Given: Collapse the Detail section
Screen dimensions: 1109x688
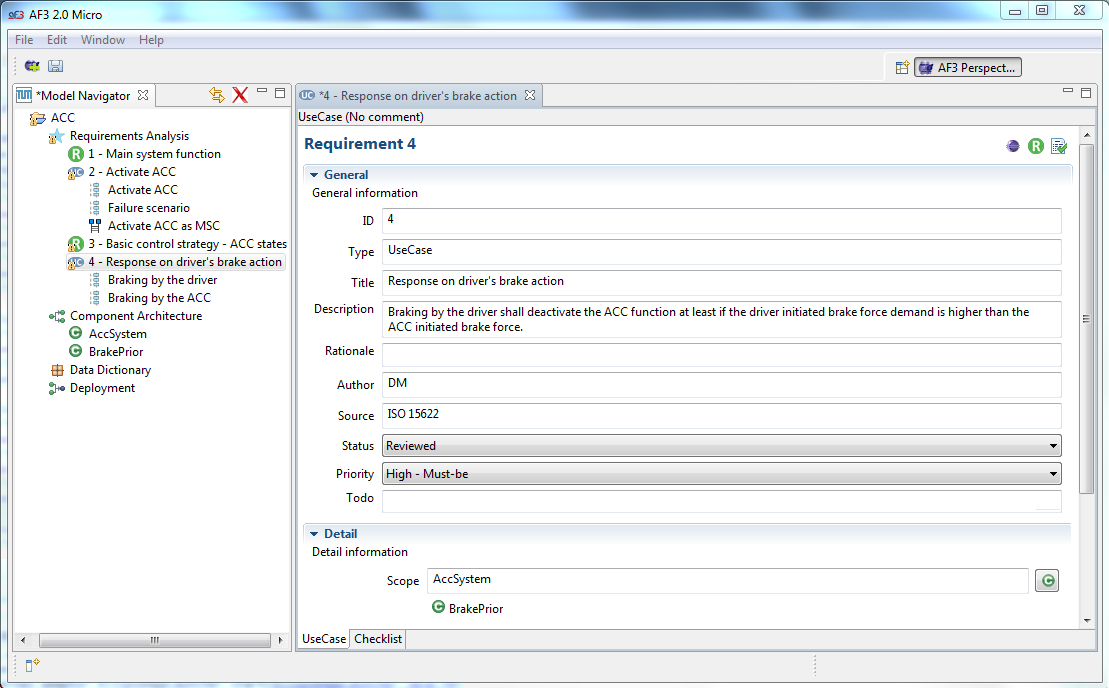Looking at the screenshot, I should [x=314, y=534].
